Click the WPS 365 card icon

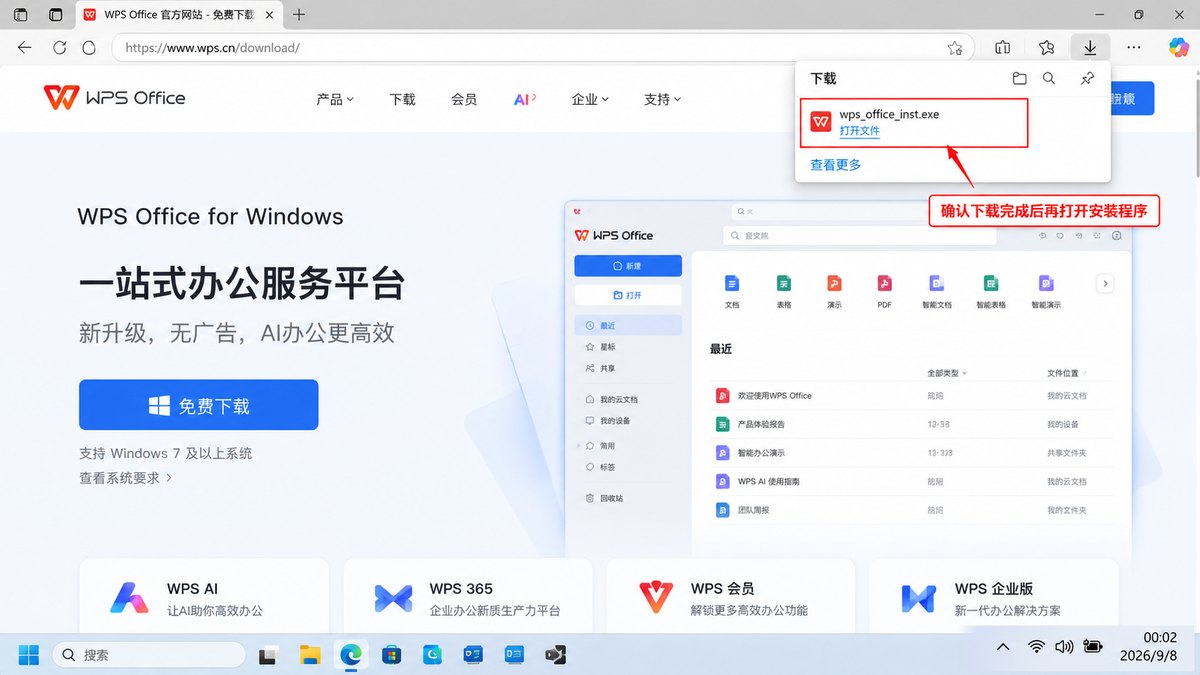coord(393,598)
